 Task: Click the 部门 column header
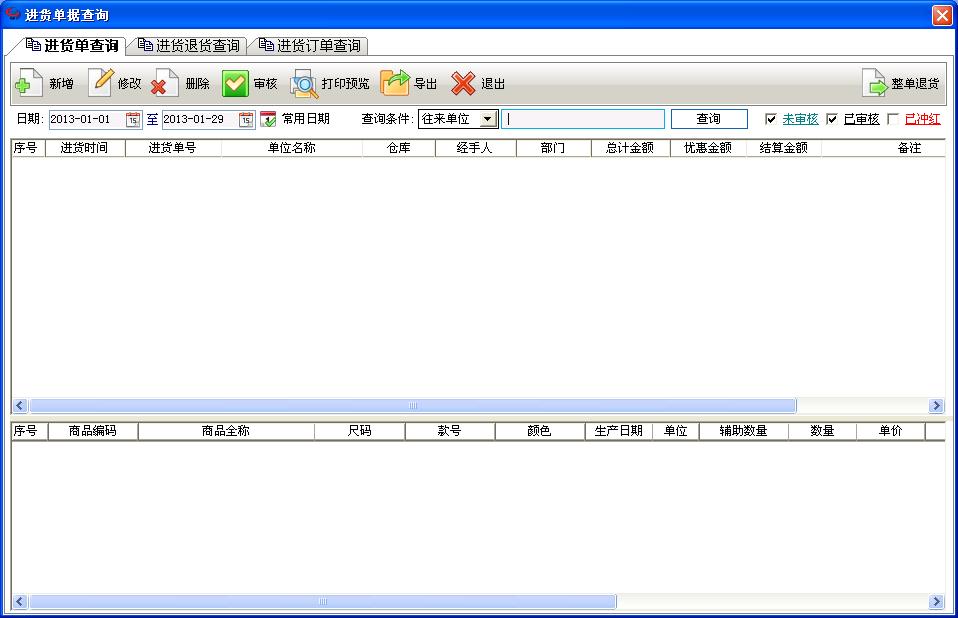pyautogui.click(x=554, y=148)
